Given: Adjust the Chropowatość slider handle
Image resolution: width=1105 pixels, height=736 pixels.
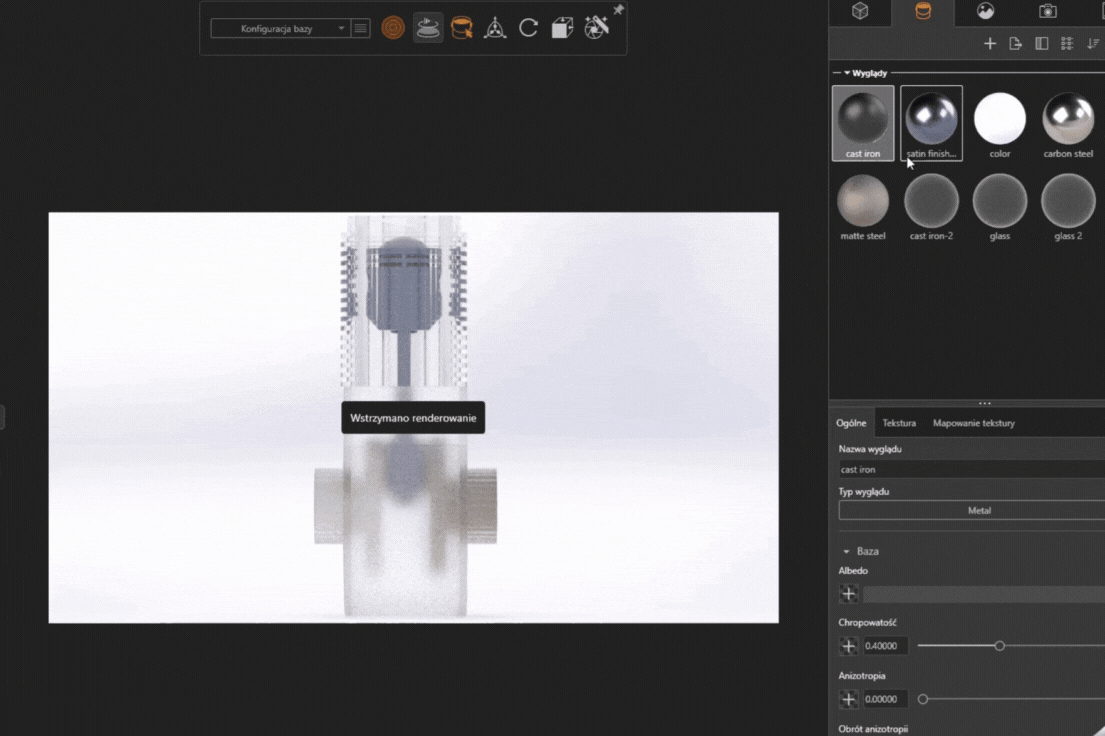Looking at the screenshot, I should point(999,646).
